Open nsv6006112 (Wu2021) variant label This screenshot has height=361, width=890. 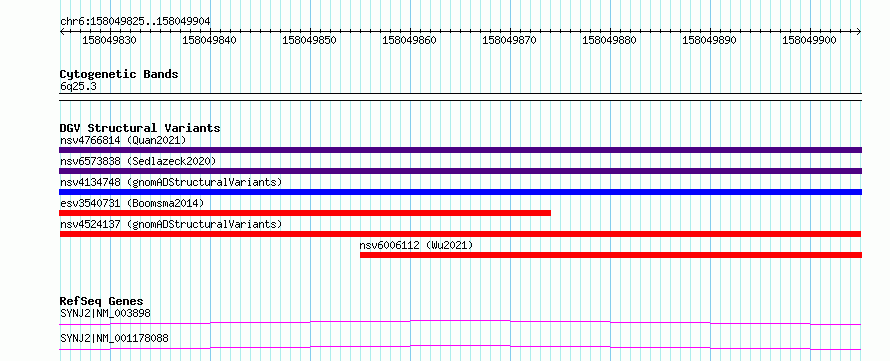tap(416, 245)
